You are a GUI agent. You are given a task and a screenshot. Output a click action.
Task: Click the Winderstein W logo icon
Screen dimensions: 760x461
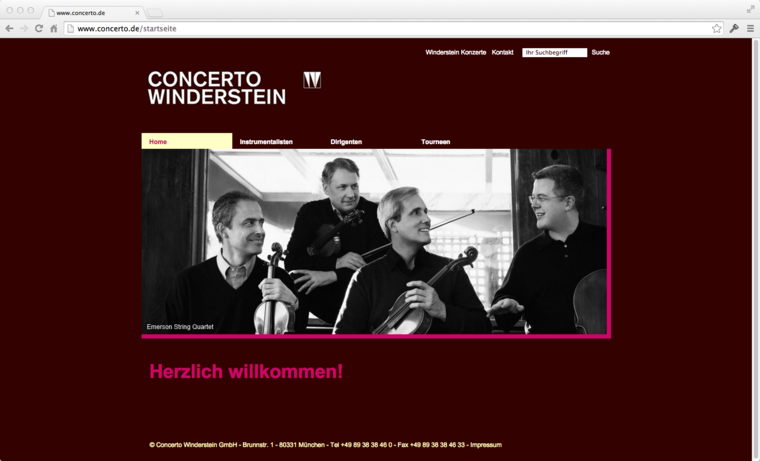pos(312,80)
